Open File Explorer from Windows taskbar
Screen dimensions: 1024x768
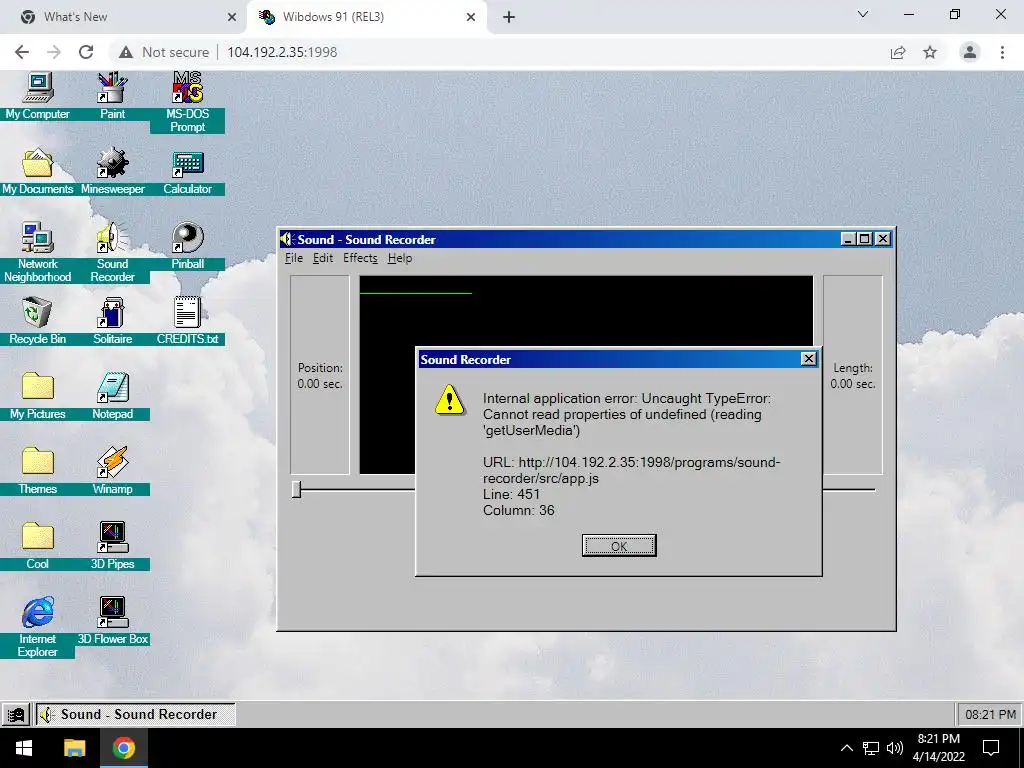point(74,748)
